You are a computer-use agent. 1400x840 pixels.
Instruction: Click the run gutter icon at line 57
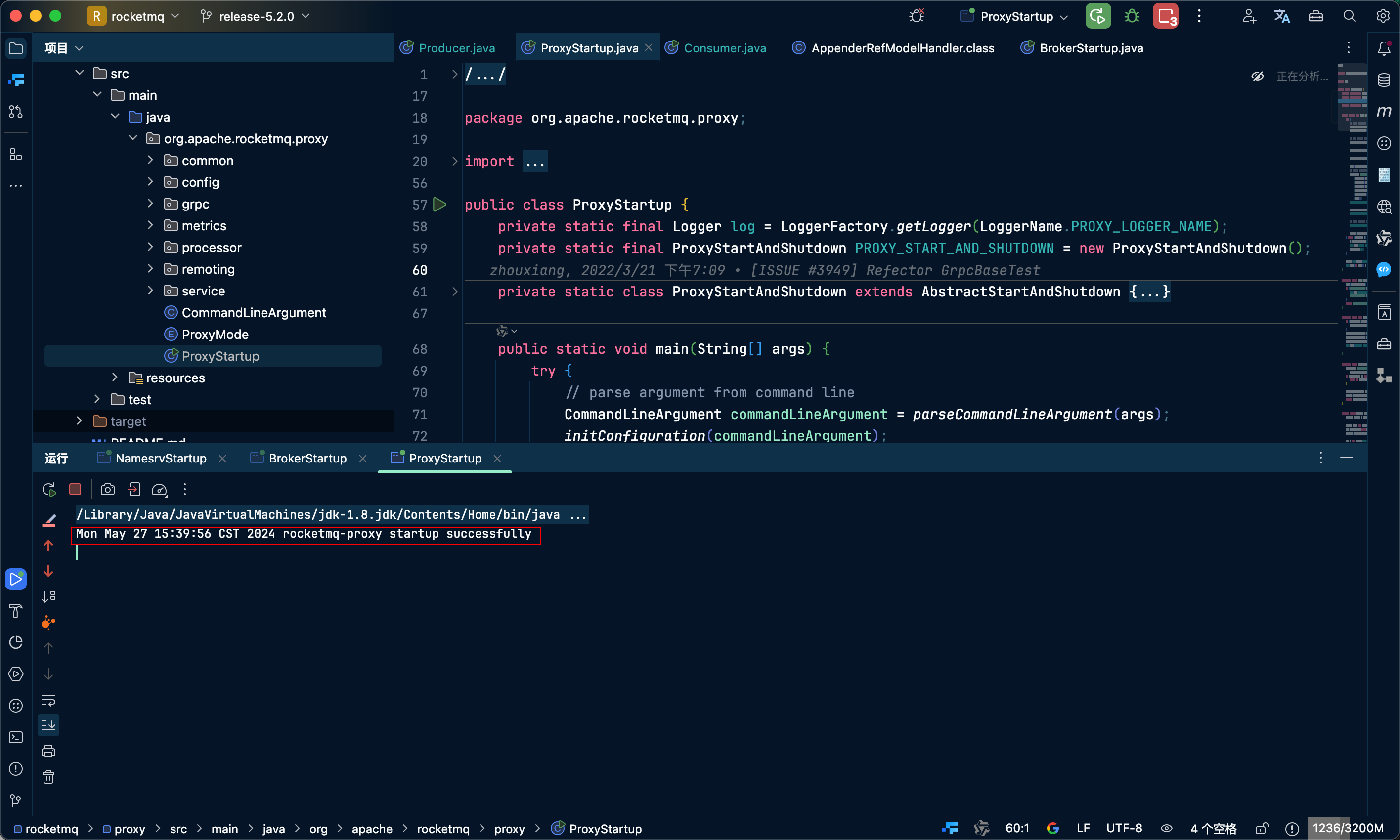[x=439, y=205]
